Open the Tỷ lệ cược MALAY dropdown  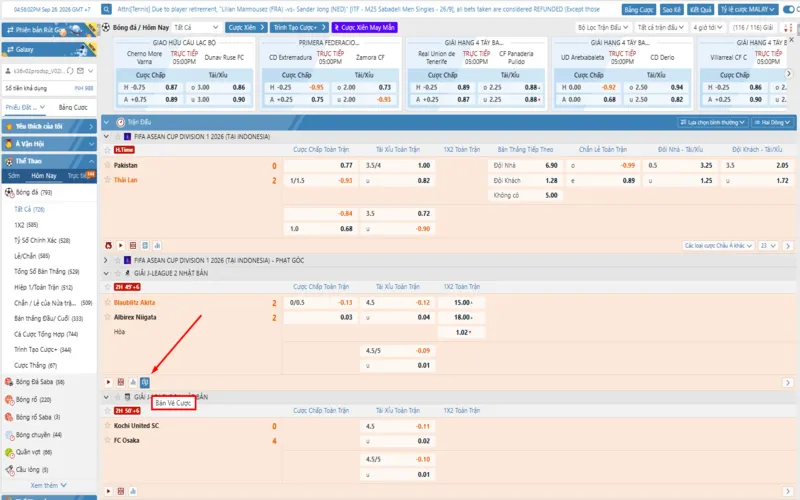click(748, 9)
